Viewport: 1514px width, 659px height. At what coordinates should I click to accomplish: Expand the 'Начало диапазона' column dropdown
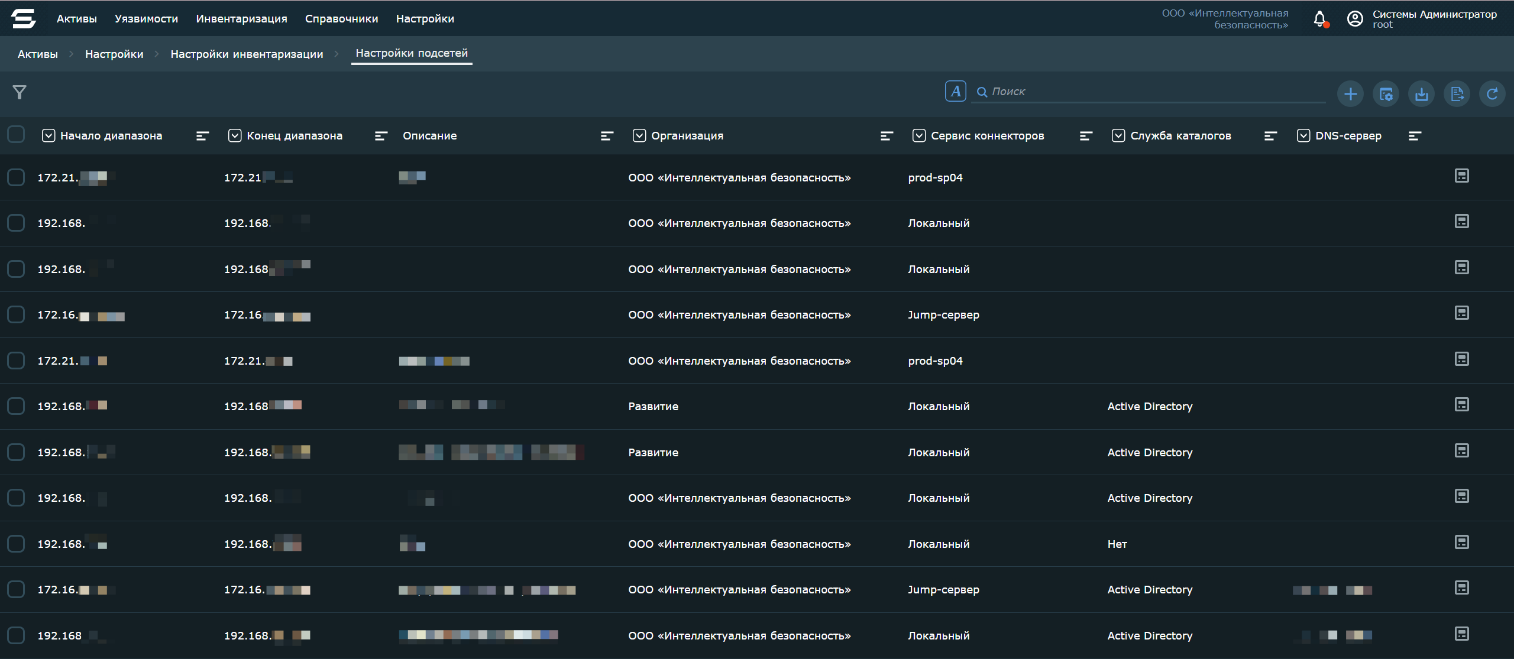pos(48,136)
